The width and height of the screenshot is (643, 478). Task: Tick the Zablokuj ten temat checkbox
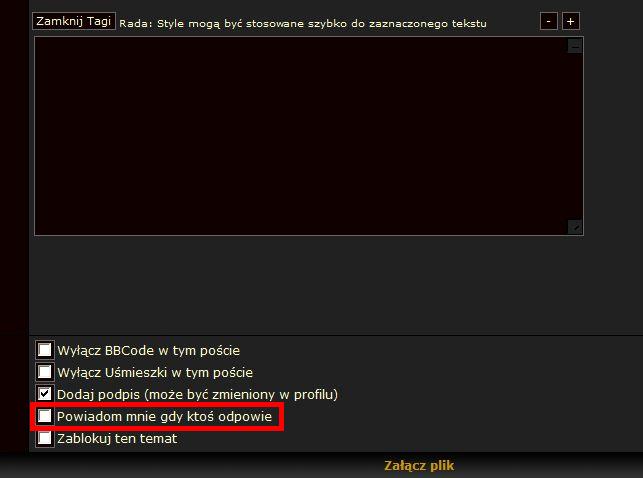pyautogui.click(x=45, y=438)
